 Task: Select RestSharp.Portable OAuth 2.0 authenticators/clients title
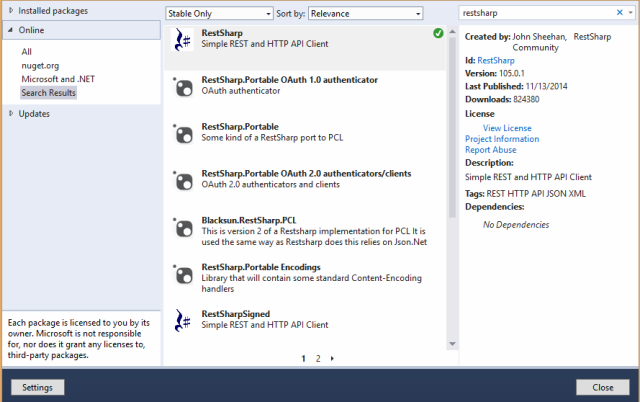pyautogui.click(x=306, y=174)
